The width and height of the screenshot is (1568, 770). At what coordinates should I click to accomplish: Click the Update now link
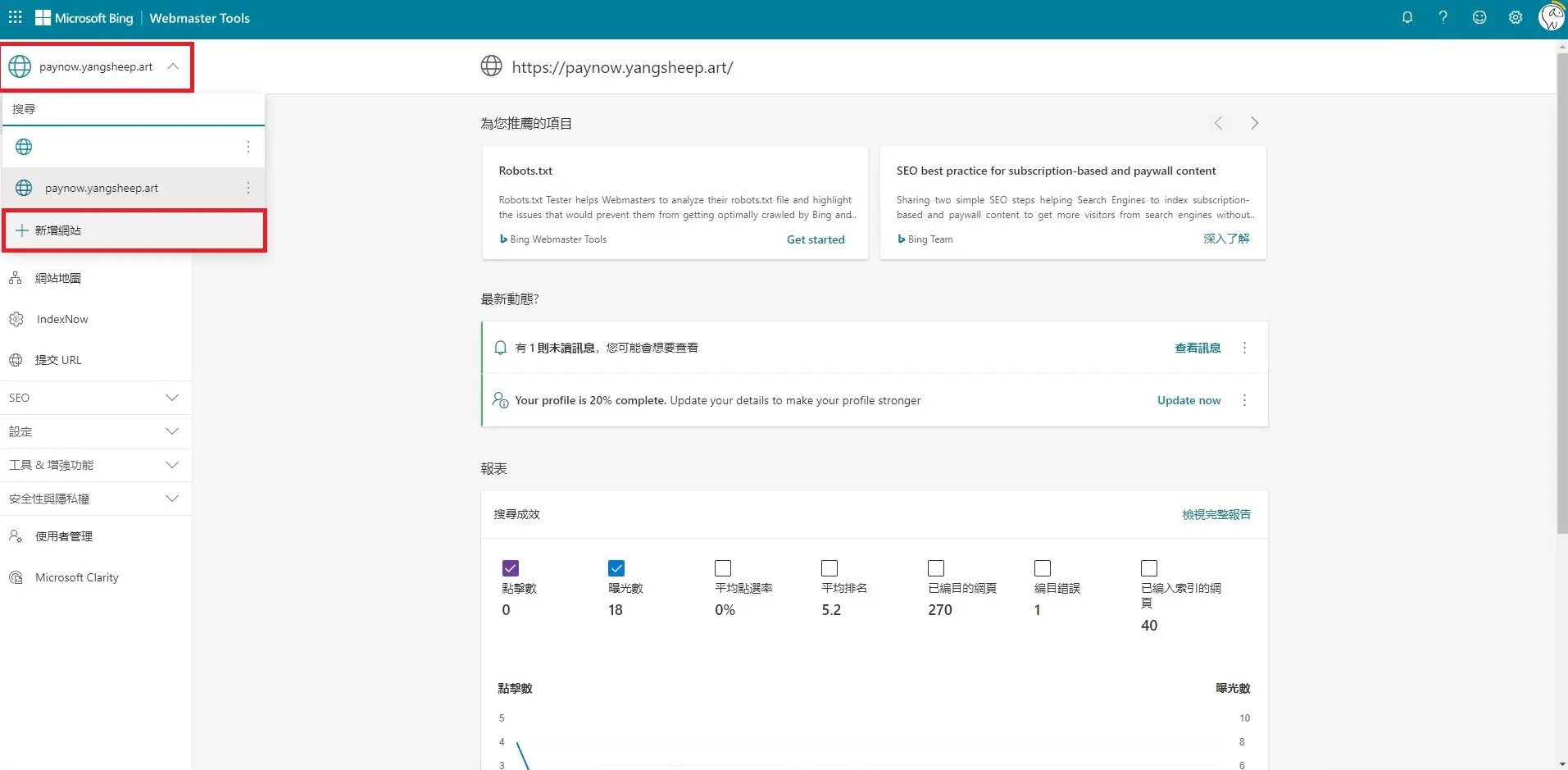click(1188, 400)
